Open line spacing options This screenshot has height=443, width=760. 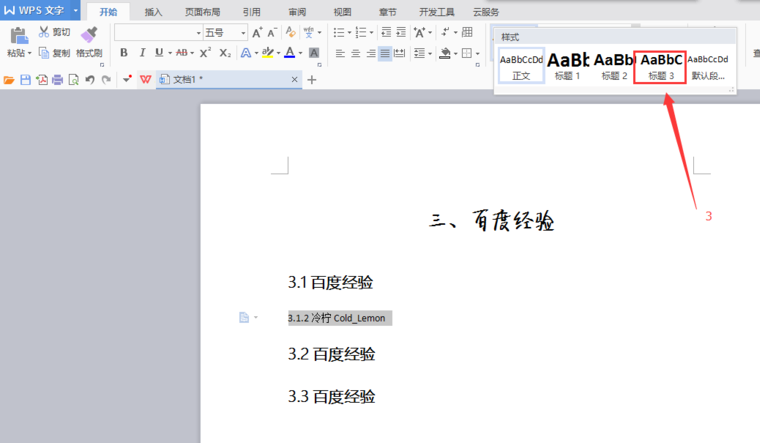[x=419, y=53]
